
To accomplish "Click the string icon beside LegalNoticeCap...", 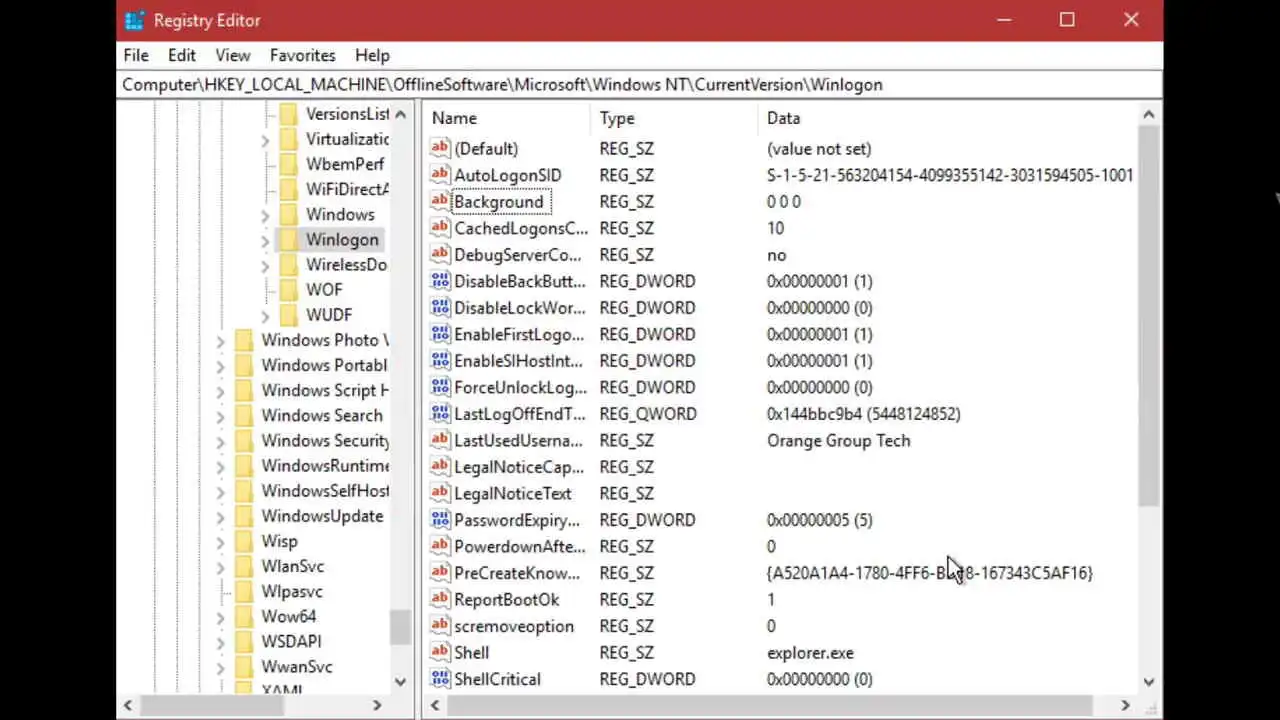I will pos(440,466).
